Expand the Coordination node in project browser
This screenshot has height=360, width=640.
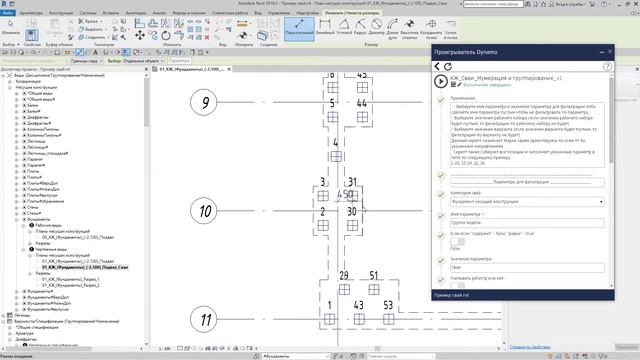tap(10, 82)
